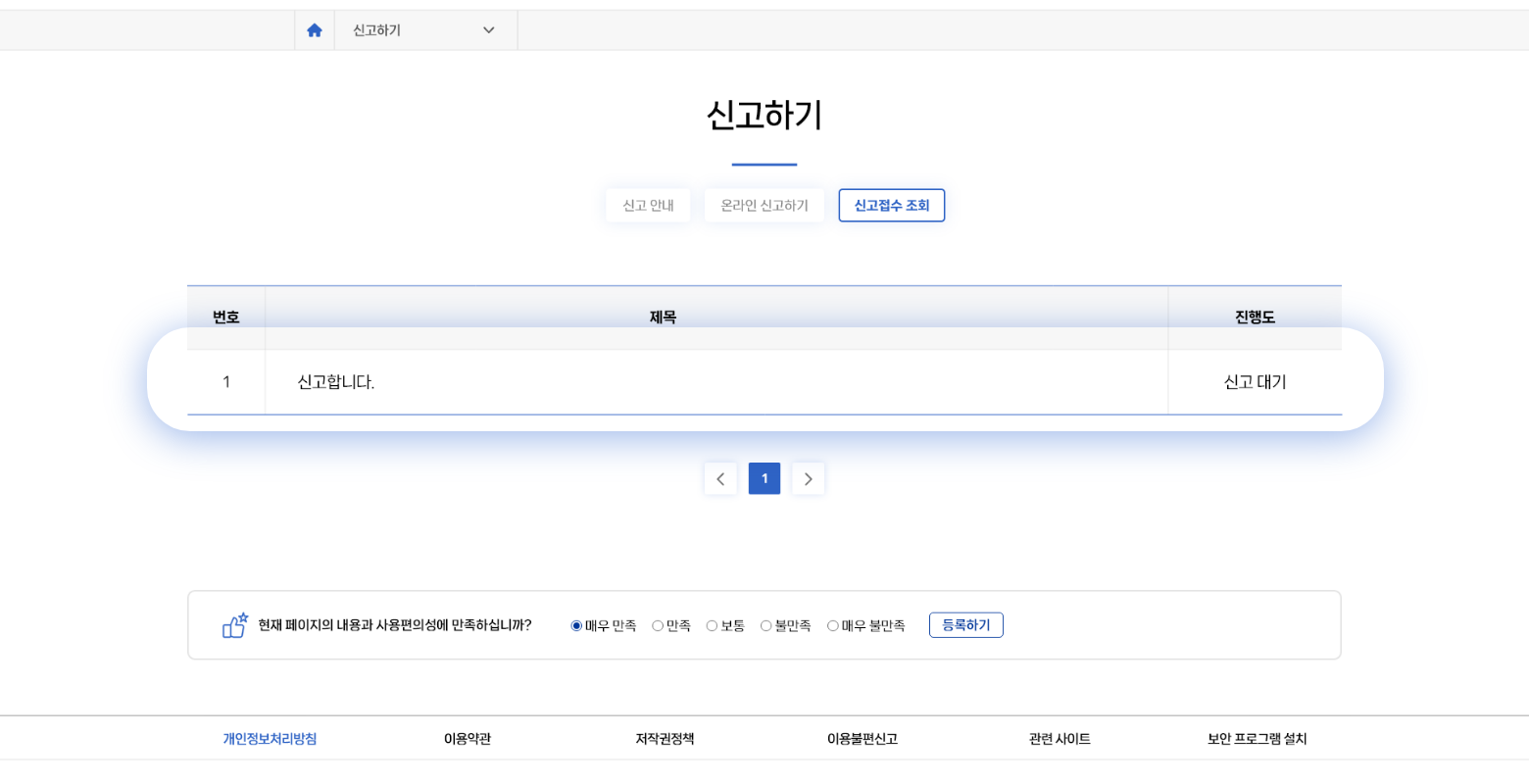
Task: Select the 매우 만족 radio button
Action: [x=576, y=626]
